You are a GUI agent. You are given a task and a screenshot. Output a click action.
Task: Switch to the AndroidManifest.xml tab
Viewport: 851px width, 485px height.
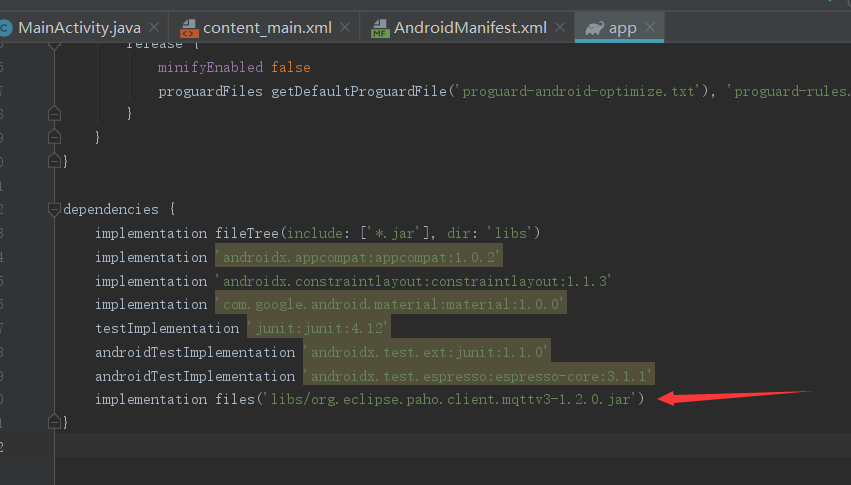[470, 28]
